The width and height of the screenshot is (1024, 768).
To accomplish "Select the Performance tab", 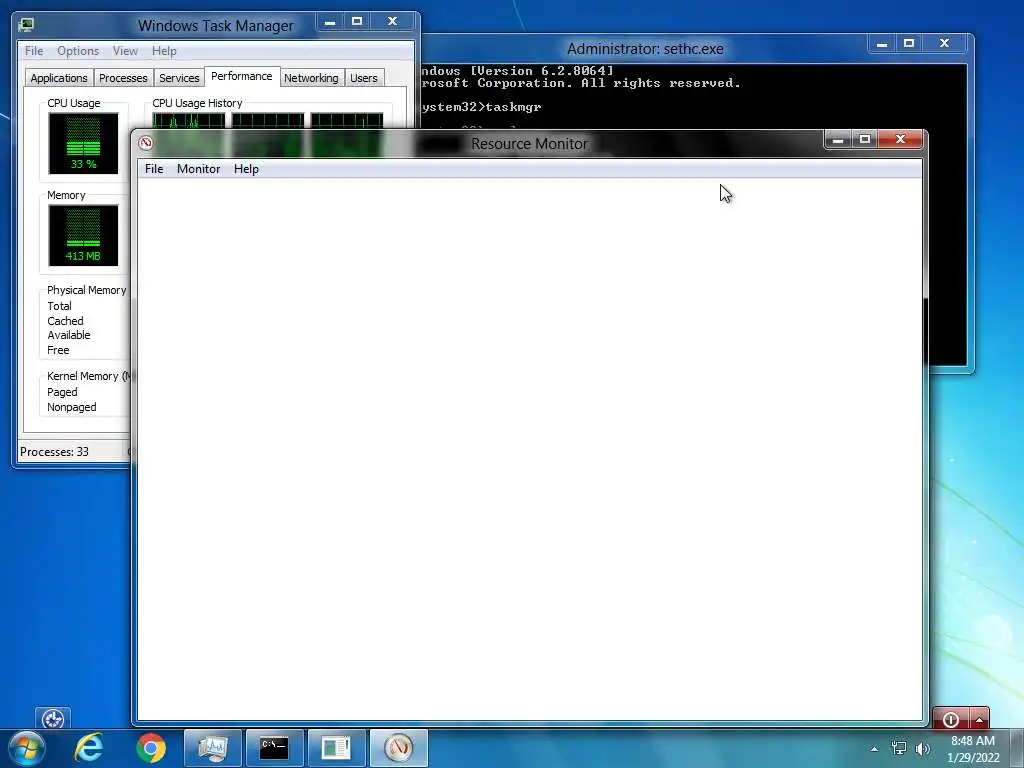I will (x=242, y=76).
